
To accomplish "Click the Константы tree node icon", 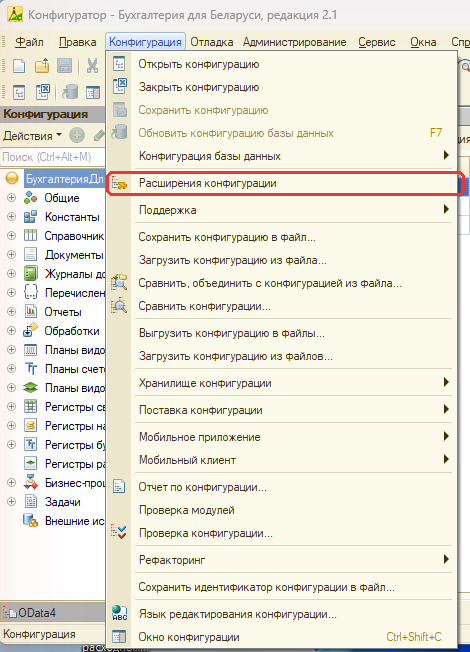I will click(30, 217).
